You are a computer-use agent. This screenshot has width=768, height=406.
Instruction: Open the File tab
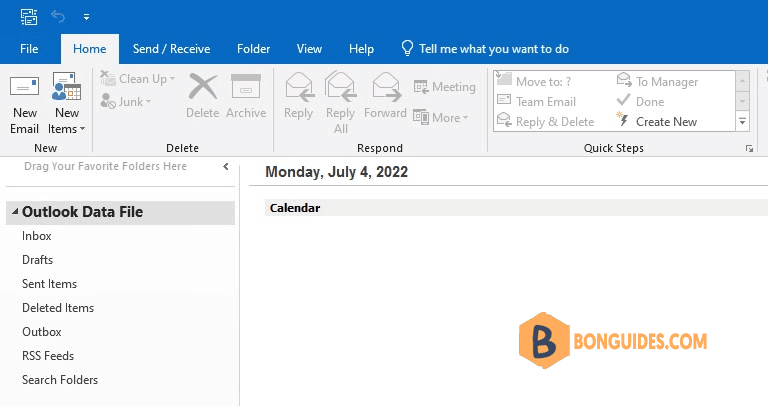coord(29,49)
